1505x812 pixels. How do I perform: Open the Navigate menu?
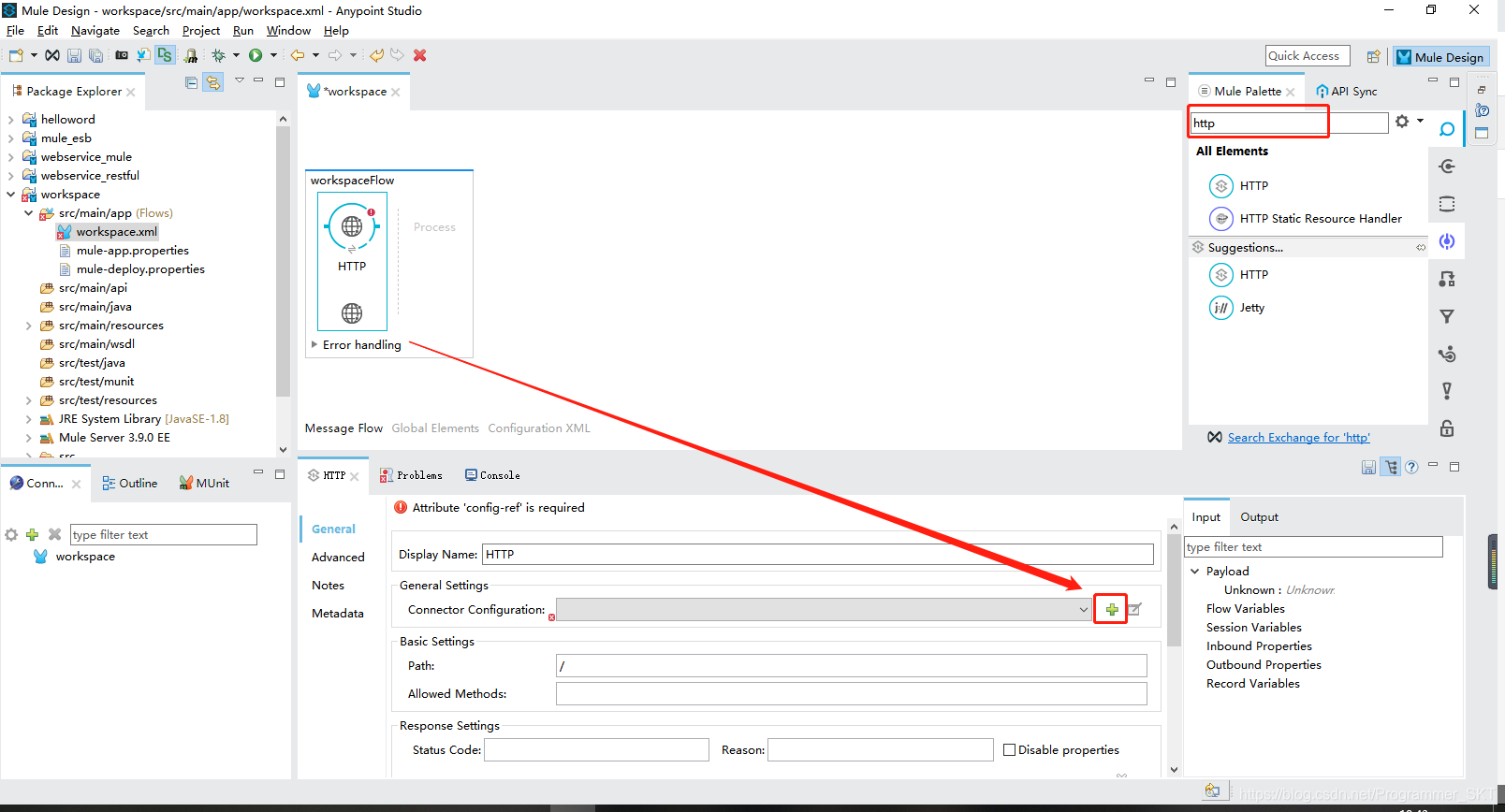click(x=95, y=31)
